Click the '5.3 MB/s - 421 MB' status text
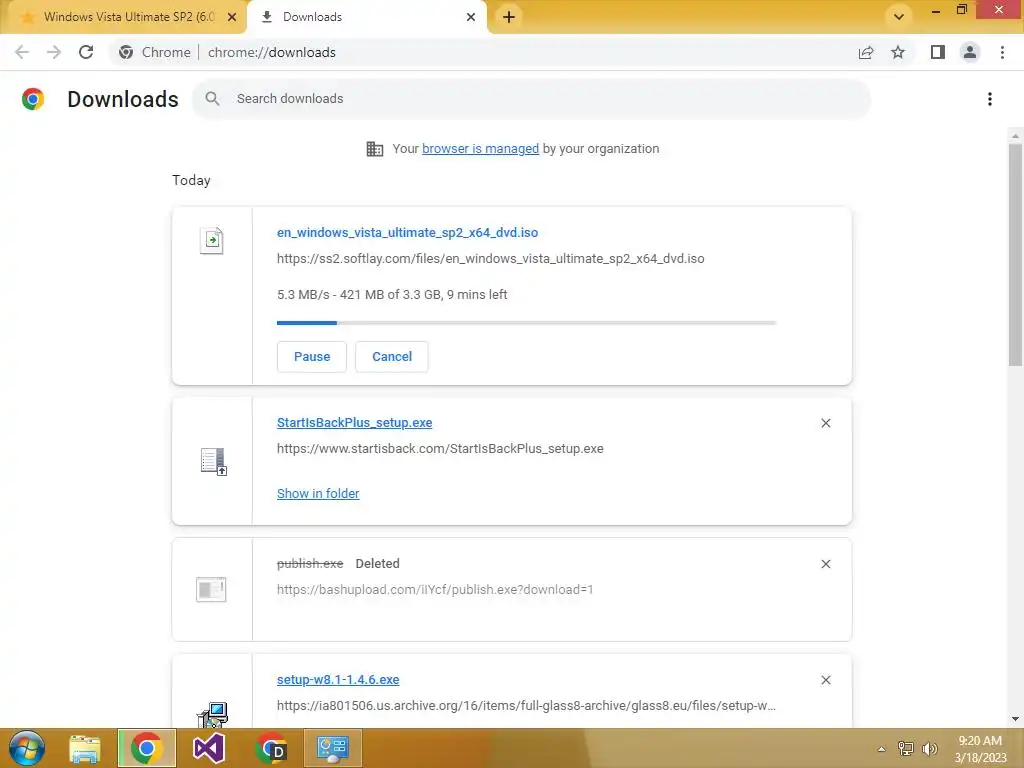This screenshot has height=768, width=1024. click(x=392, y=295)
